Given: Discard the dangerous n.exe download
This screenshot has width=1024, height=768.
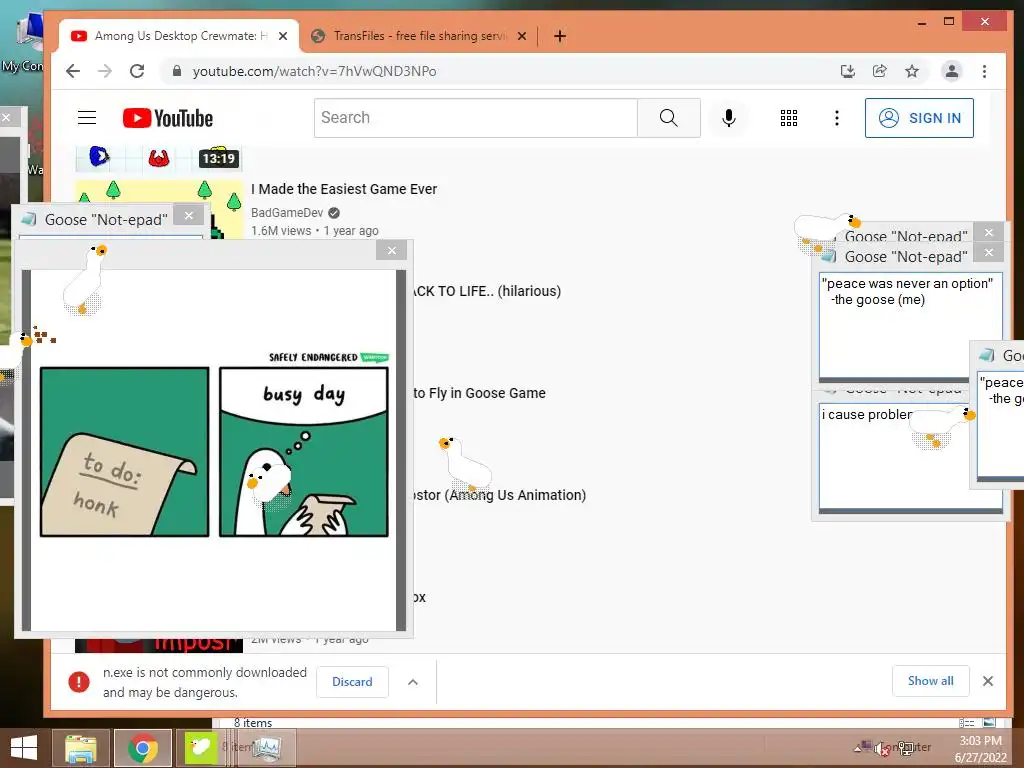Looking at the screenshot, I should pyautogui.click(x=352, y=682).
